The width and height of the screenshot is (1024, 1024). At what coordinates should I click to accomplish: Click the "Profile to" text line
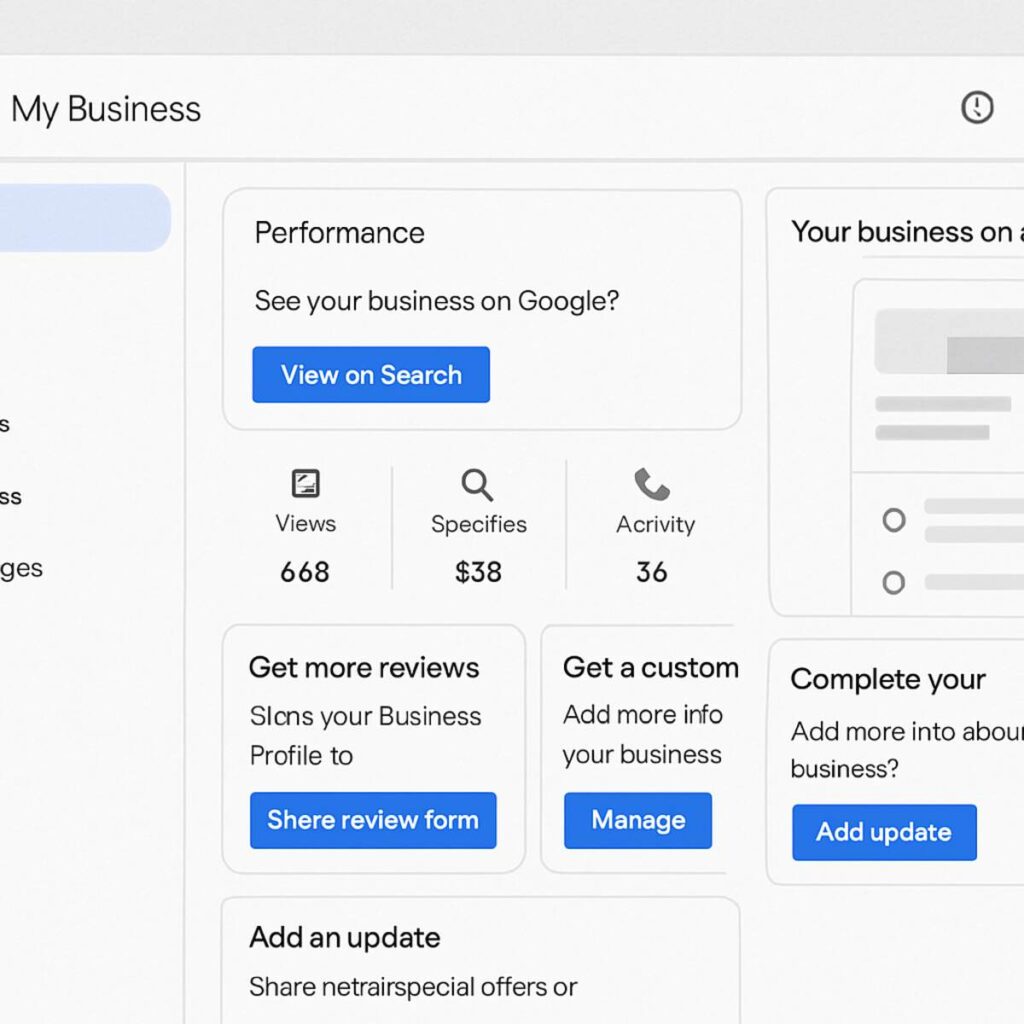pyautogui.click(x=301, y=756)
